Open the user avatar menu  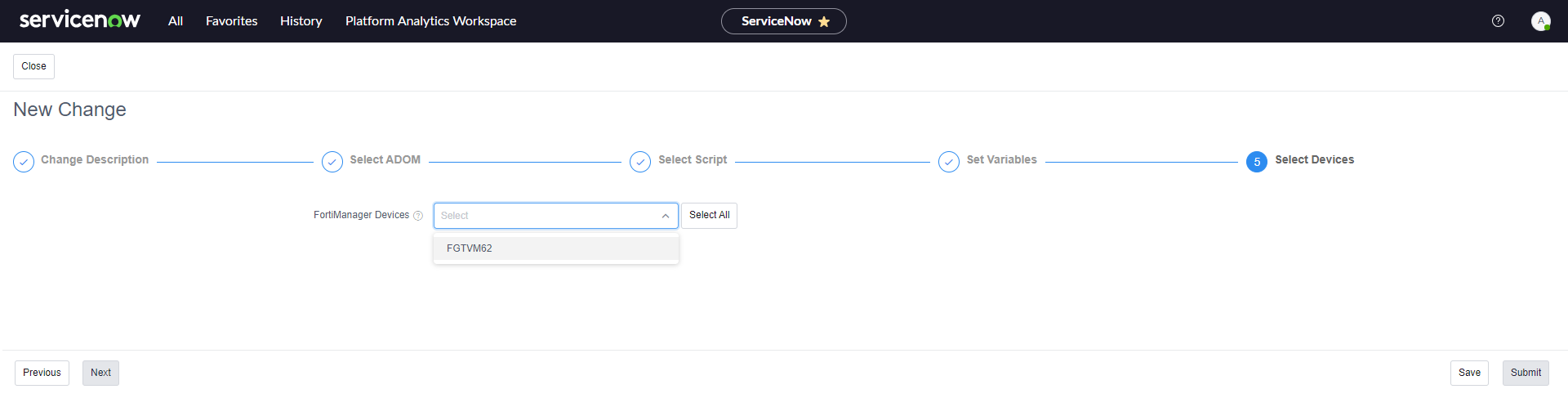tap(1540, 21)
